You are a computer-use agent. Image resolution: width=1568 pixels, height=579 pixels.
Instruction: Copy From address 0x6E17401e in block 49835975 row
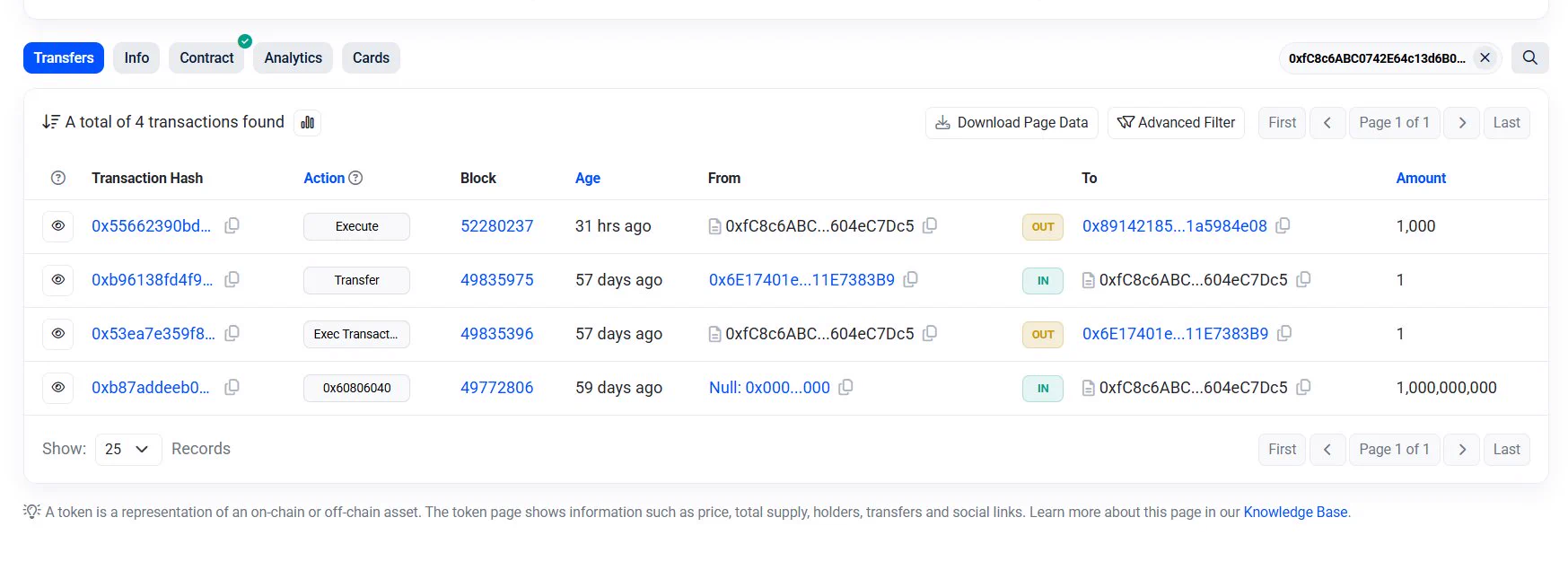point(910,279)
